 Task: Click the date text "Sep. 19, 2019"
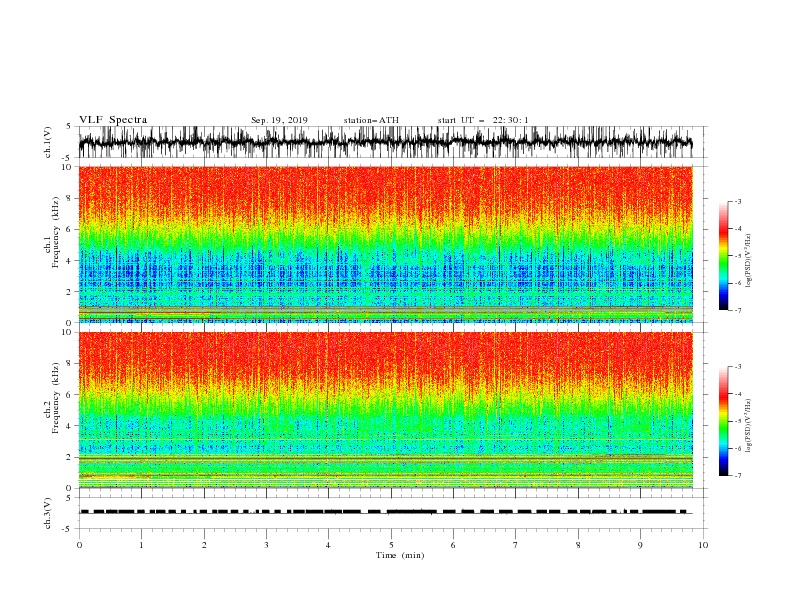click(x=279, y=120)
